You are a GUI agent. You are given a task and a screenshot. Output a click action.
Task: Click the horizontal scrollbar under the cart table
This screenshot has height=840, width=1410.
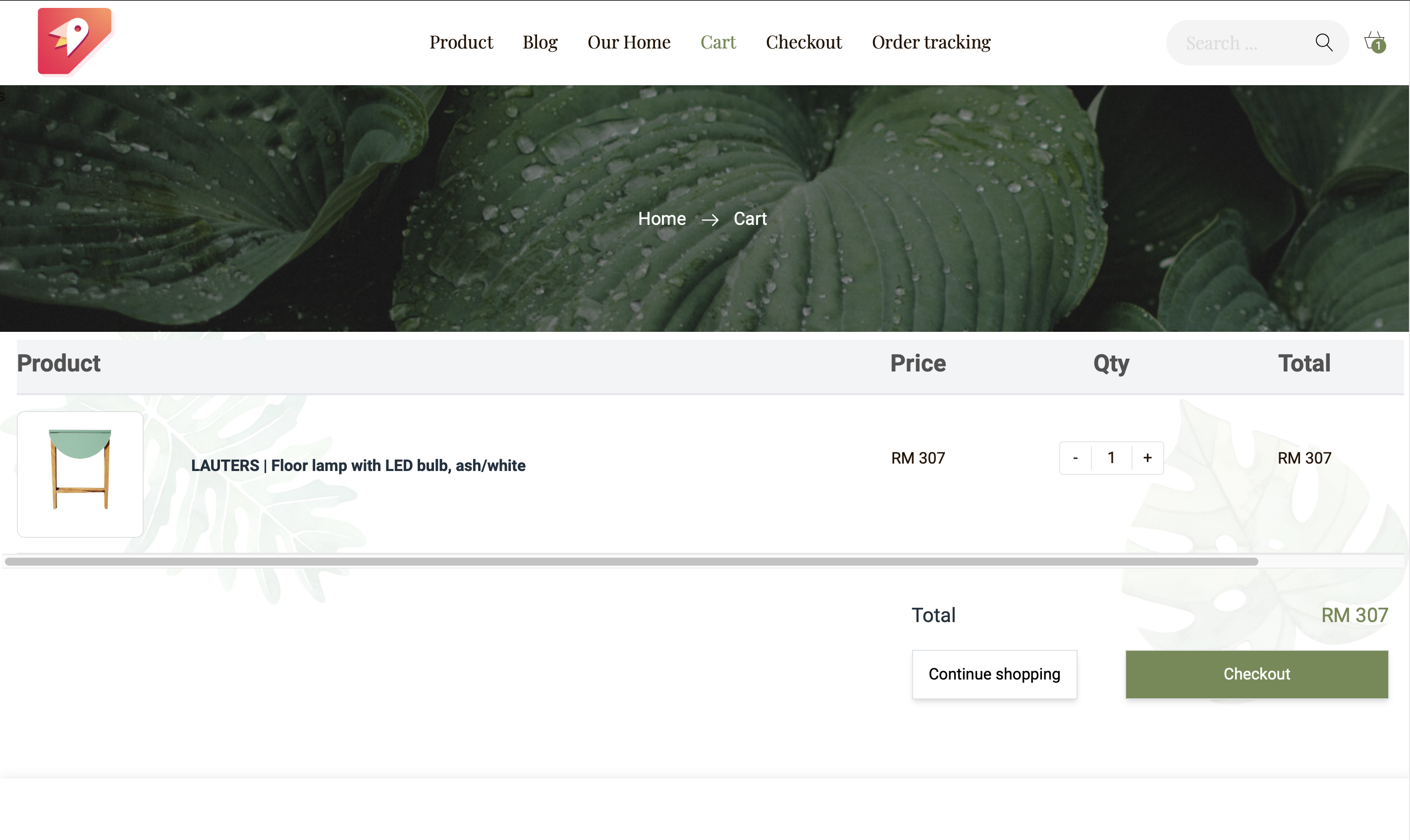(631, 562)
